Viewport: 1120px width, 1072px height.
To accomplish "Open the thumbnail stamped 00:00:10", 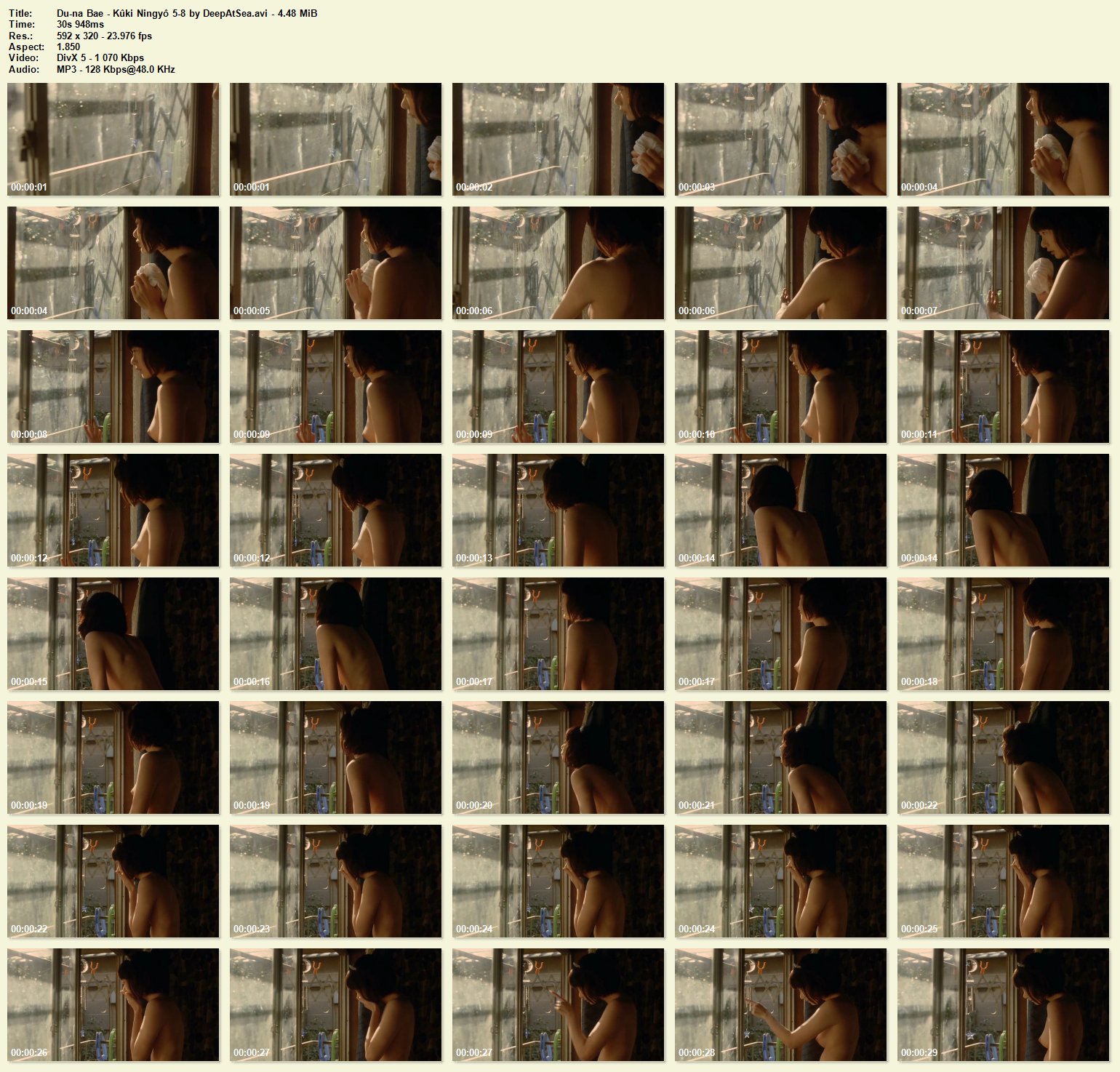I will point(780,386).
